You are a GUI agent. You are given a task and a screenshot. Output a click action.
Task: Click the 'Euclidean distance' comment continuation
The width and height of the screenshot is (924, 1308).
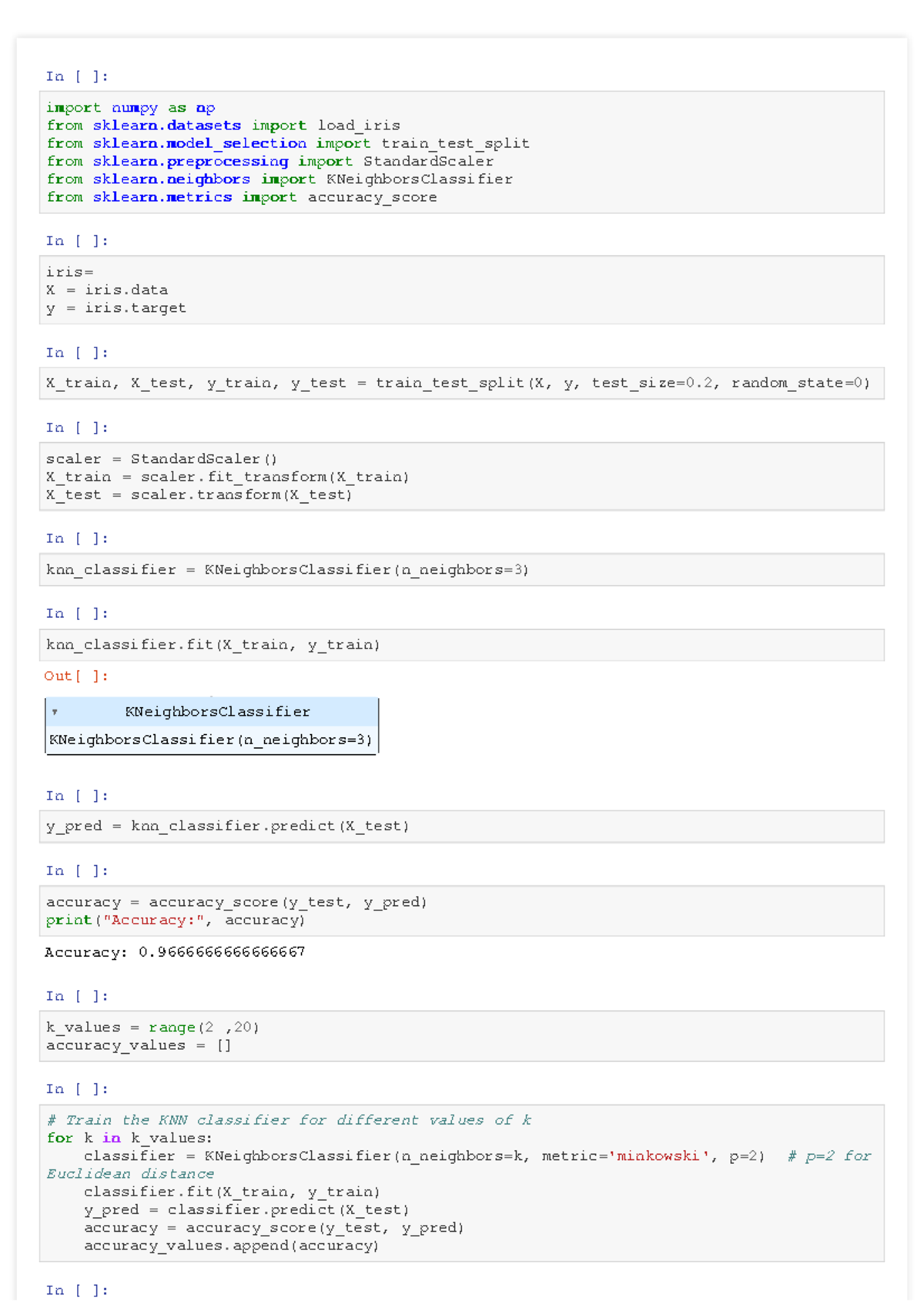coord(130,1174)
